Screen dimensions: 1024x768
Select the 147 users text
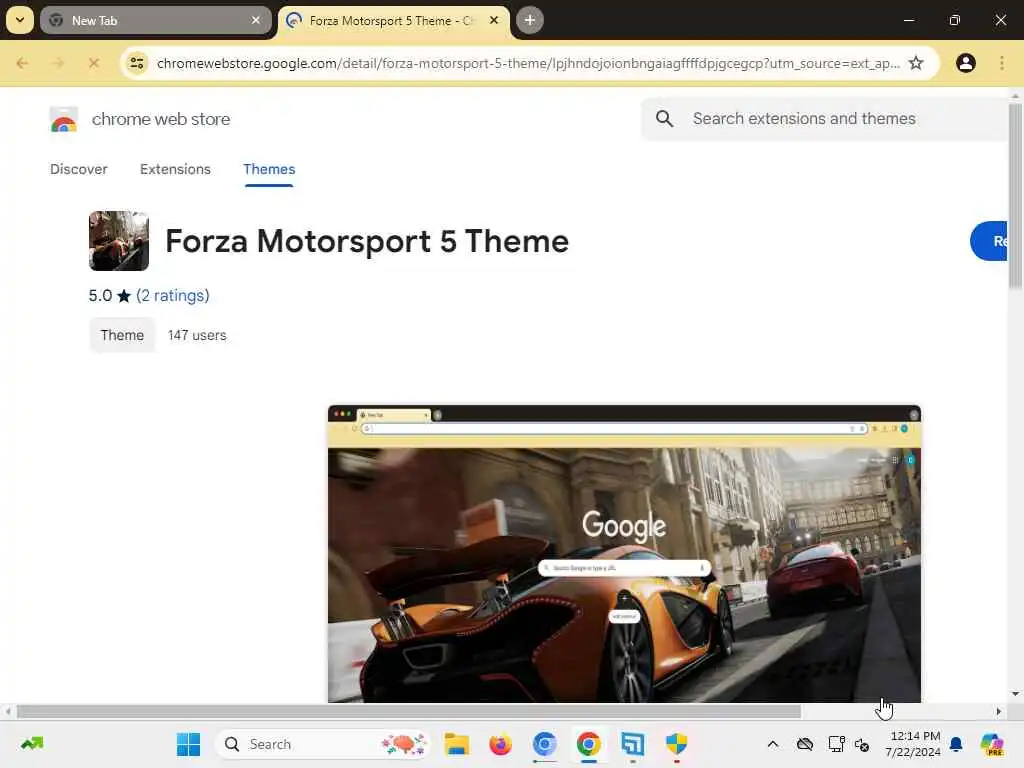(197, 335)
